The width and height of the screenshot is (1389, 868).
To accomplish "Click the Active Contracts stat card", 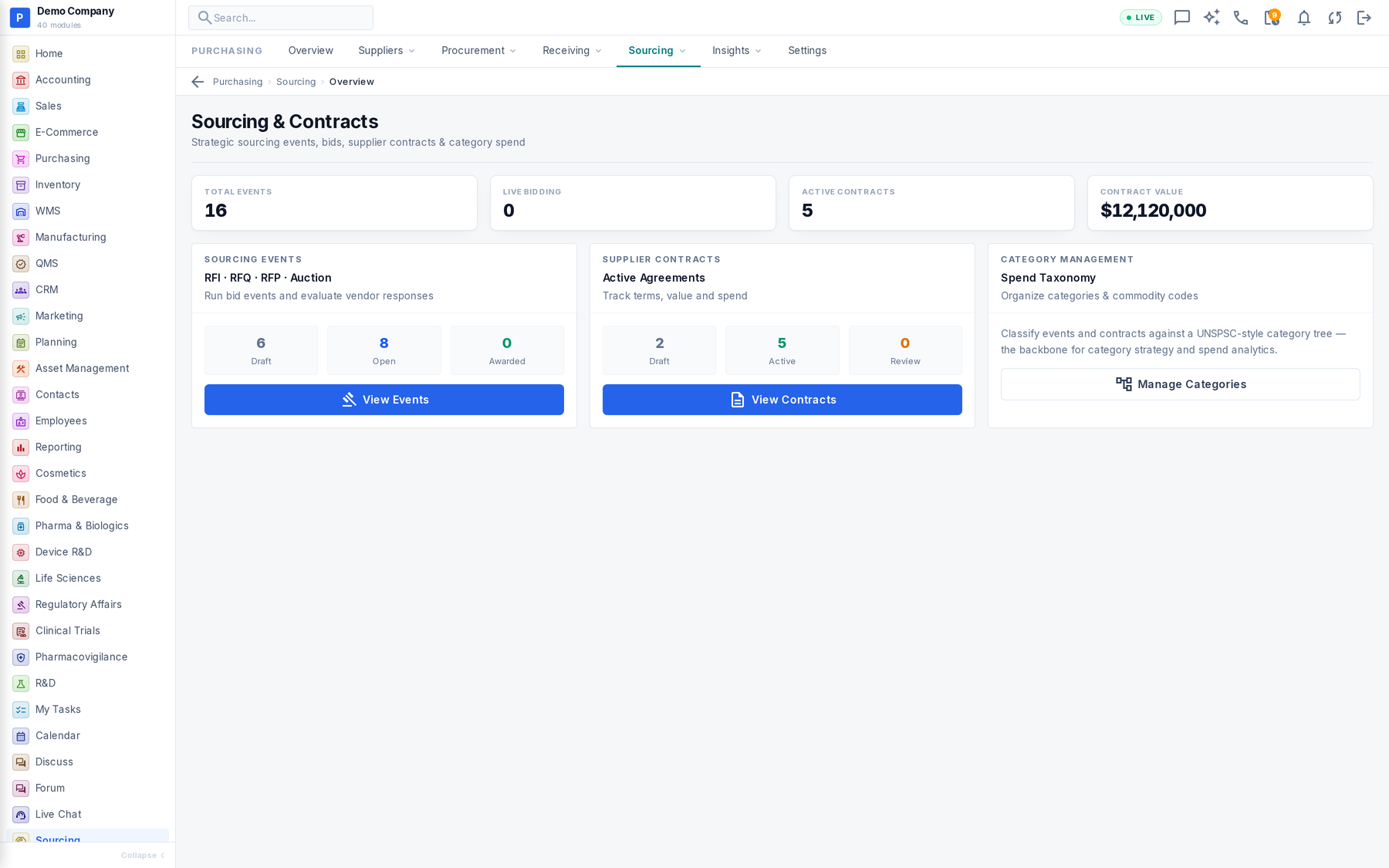I will (x=931, y=203).
